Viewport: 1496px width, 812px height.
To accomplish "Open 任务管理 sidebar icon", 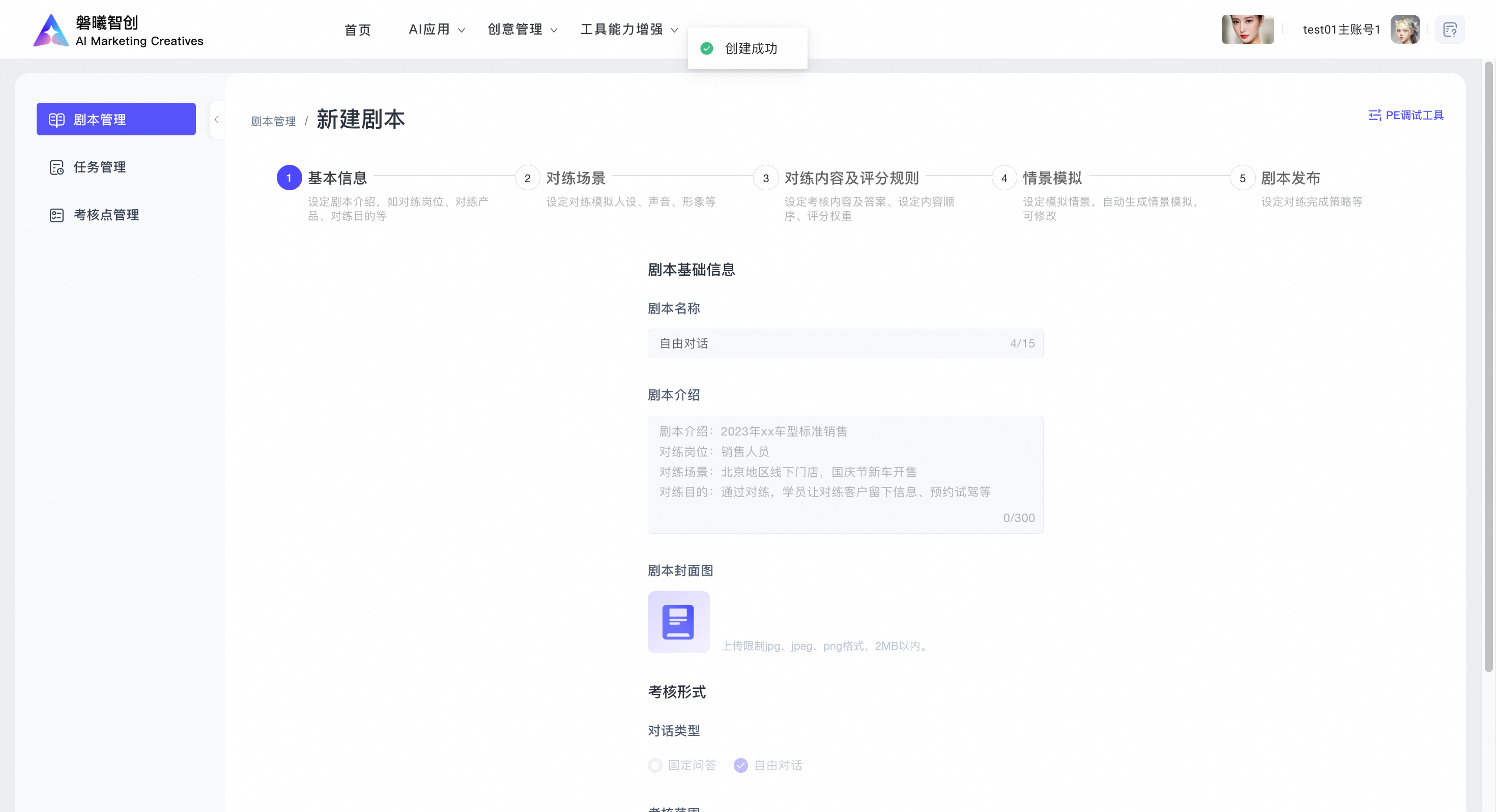I will click(56, 167).
